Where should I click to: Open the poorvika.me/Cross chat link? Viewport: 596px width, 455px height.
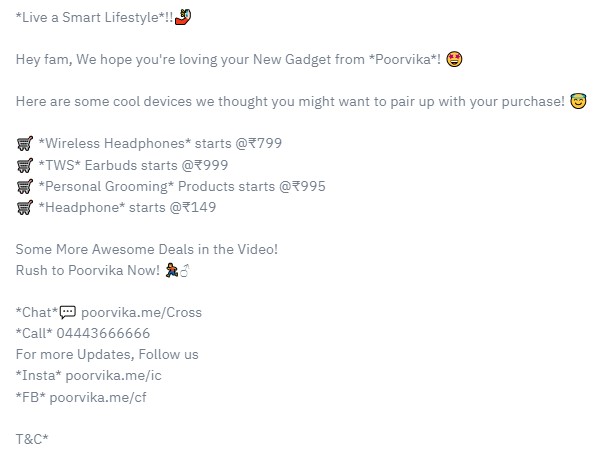[141, 312]
